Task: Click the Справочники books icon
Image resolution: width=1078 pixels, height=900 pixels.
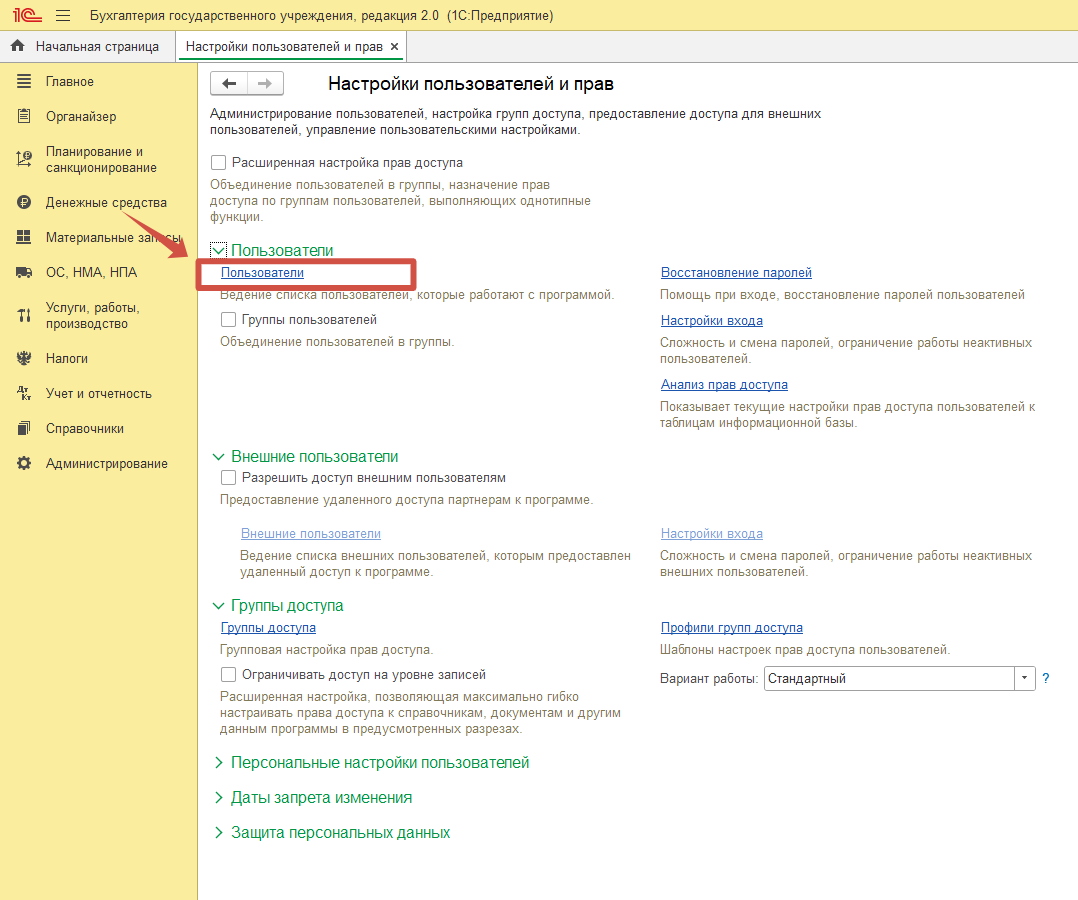Action: point(24,428)
